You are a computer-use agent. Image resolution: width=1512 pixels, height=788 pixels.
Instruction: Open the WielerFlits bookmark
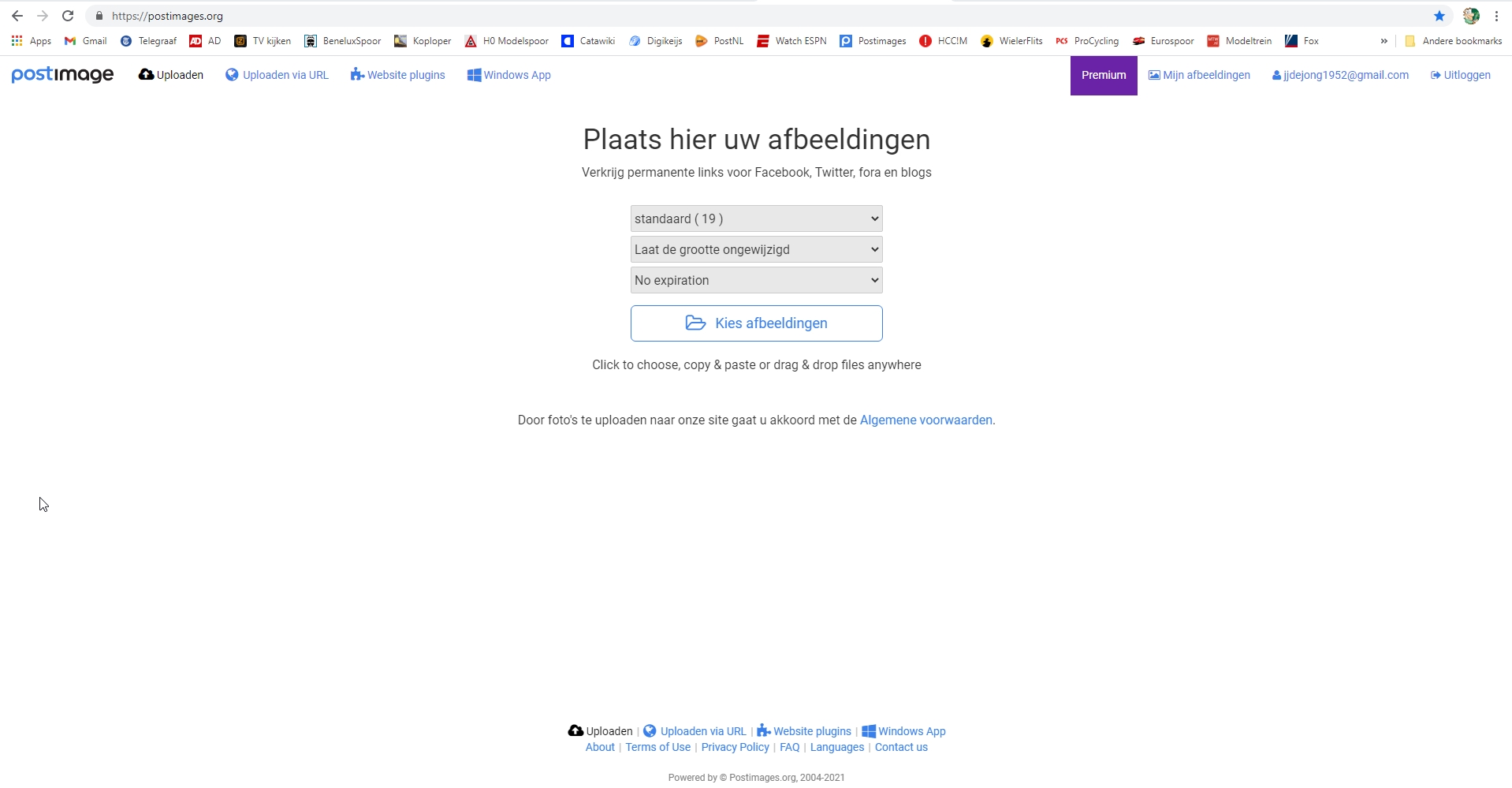(1011, 41)
